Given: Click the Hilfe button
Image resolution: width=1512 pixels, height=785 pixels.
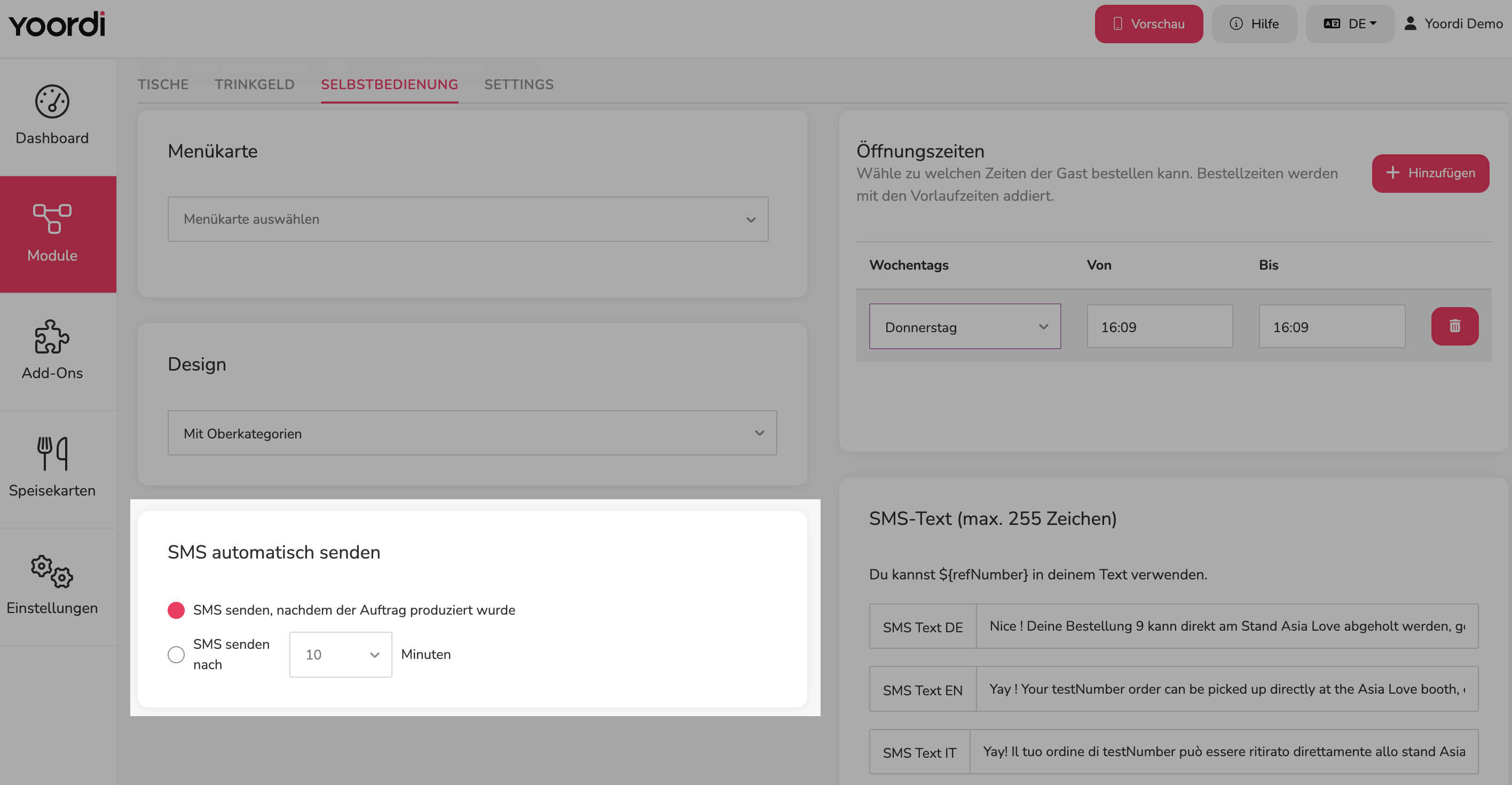Looking at the screenshot, I should coord(1254,23).
